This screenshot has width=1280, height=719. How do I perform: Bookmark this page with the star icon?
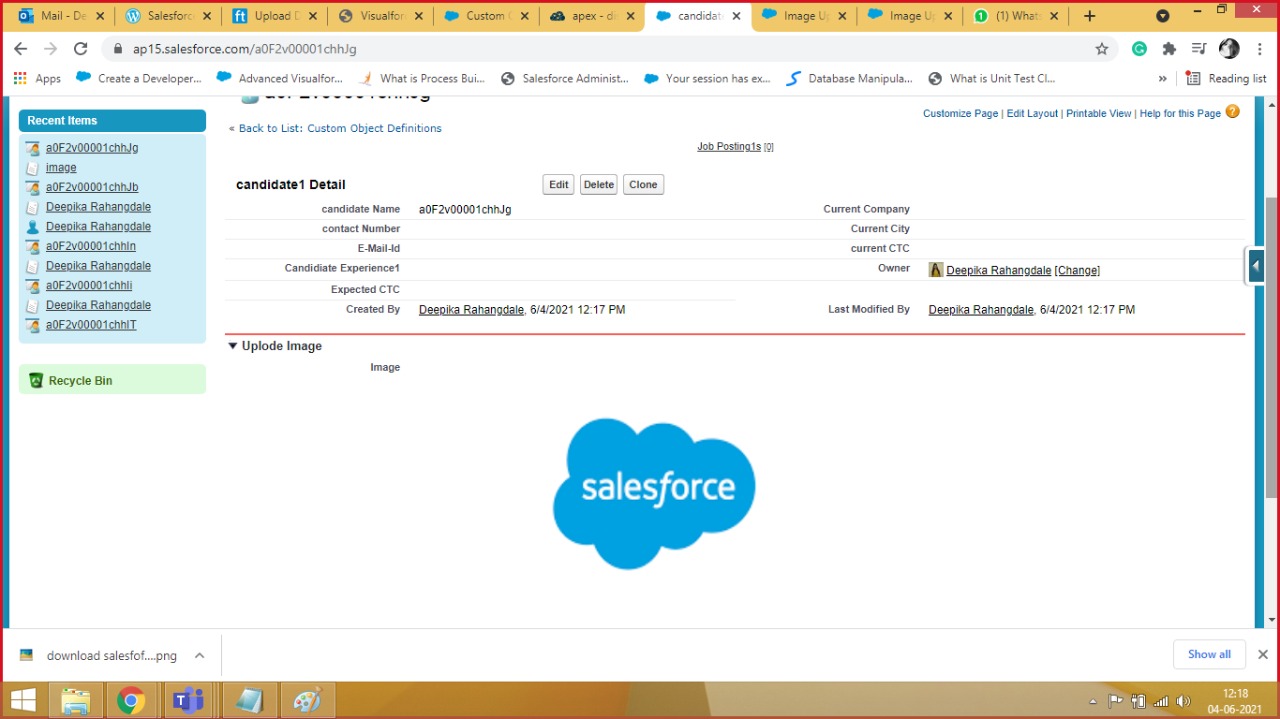1102,49
